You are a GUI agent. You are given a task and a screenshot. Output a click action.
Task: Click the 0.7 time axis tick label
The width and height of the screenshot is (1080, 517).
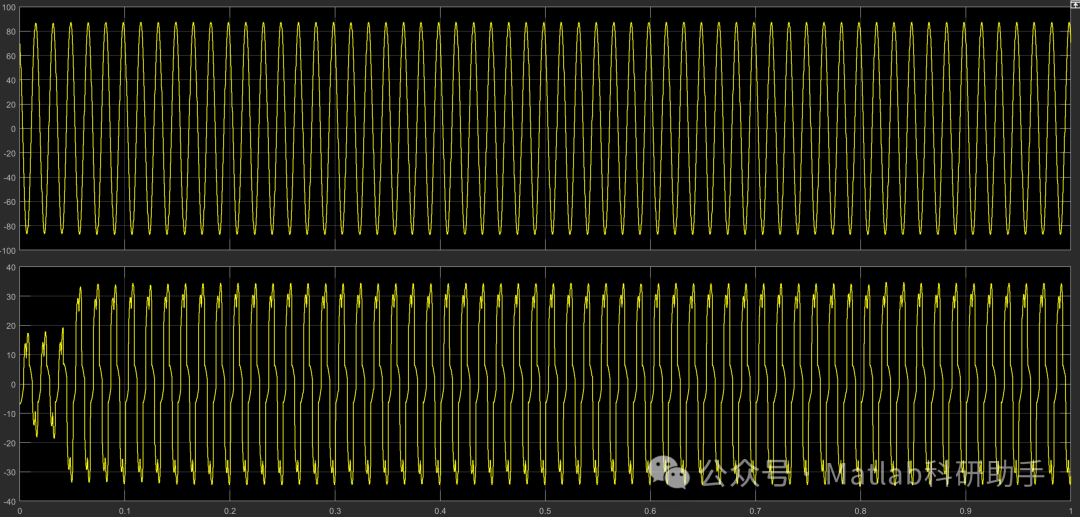pyautogui.click(x=756, y=511)
